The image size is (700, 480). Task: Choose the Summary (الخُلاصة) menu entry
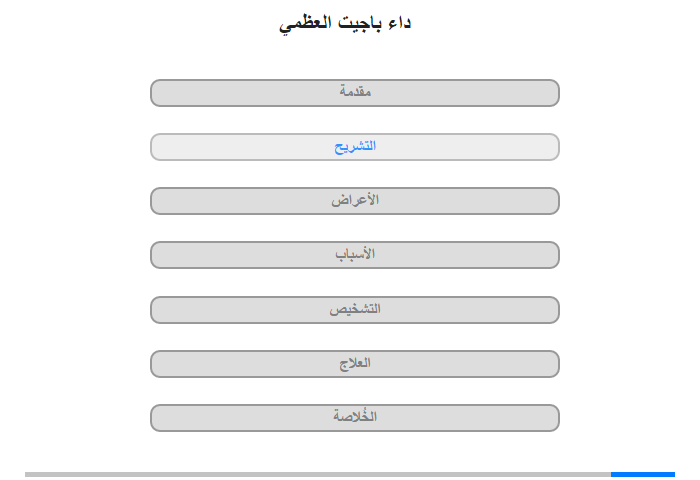coord(354,418)
